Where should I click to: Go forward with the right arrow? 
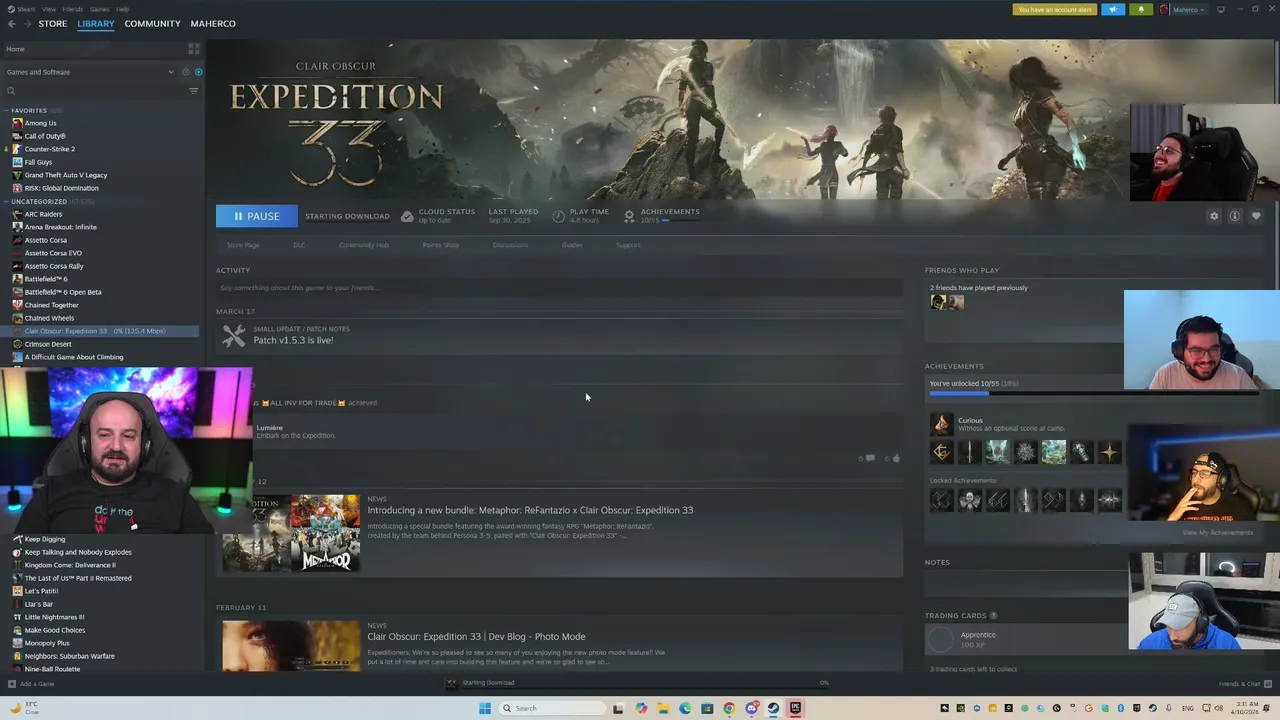(x=27, y=24)
